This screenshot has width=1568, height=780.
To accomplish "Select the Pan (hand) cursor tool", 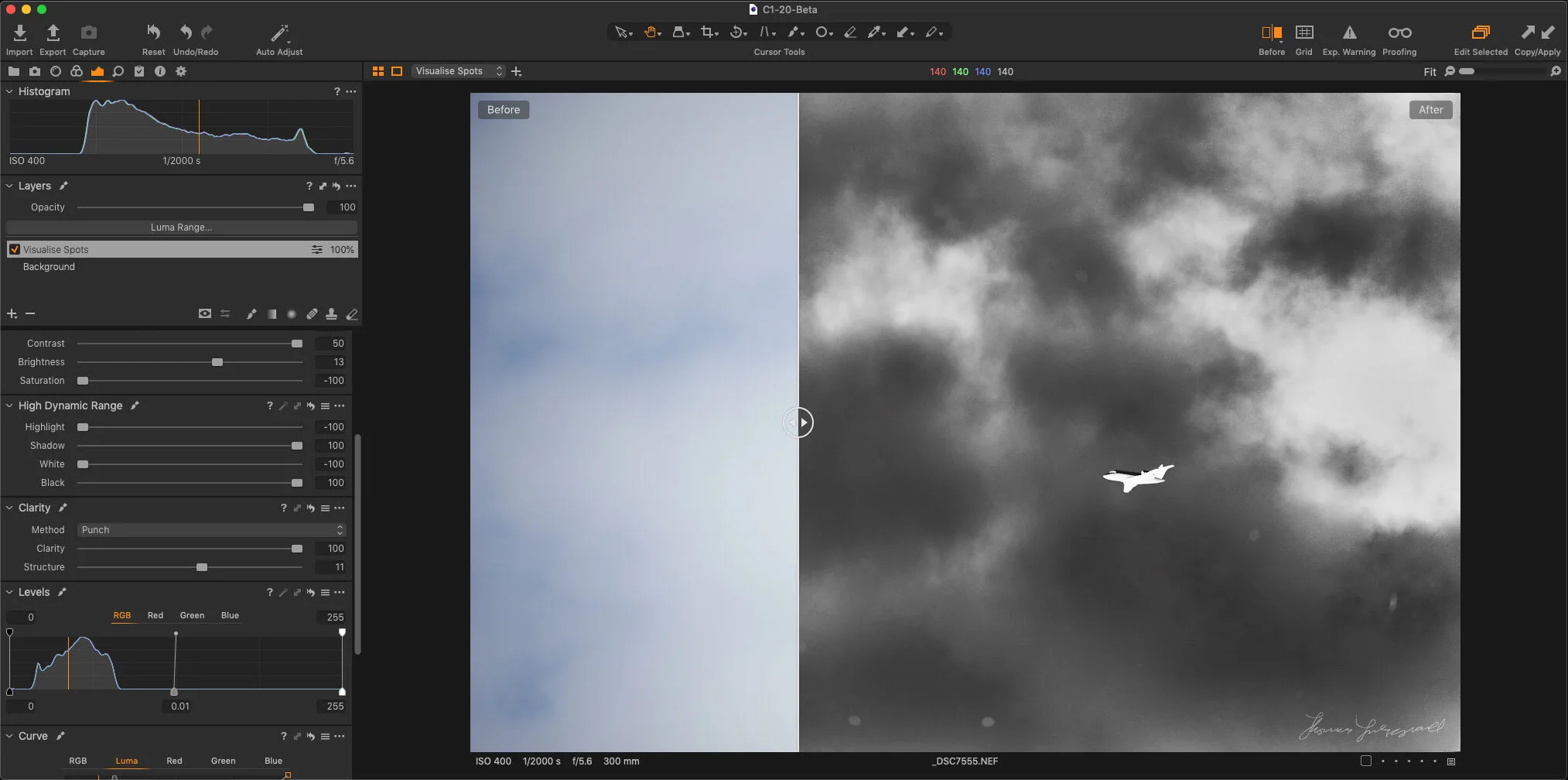I will [651, 32].
